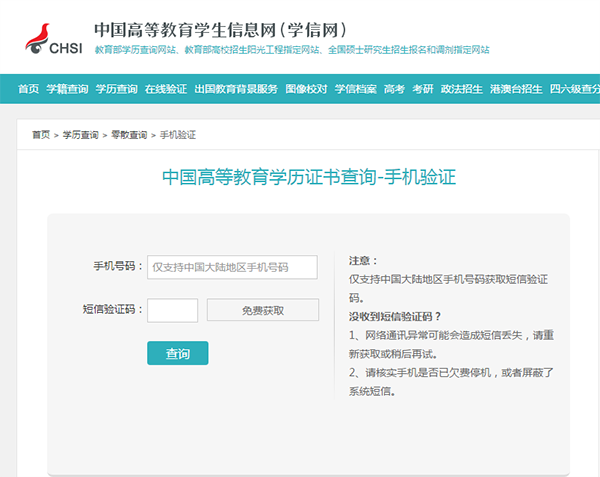Open the 首页 navigation menu item
This screenshot has height=477, width=600.
pos(28,89)
